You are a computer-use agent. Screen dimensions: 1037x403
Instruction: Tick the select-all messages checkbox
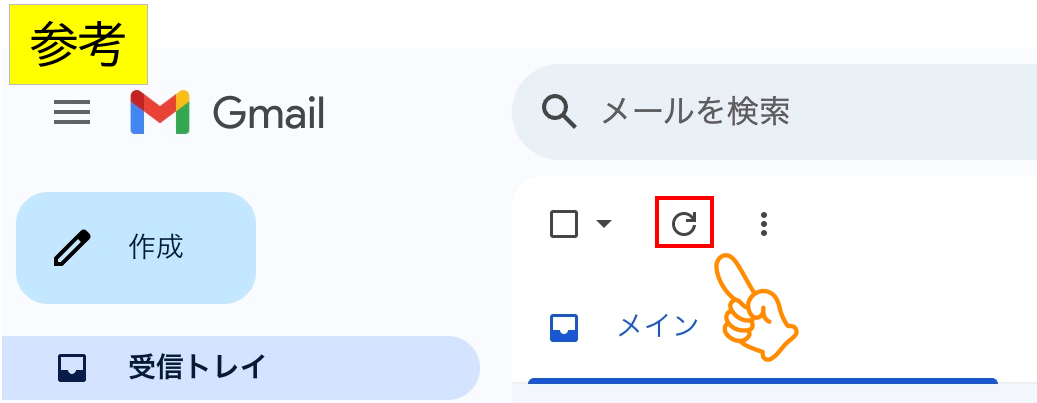coord(564,224)
